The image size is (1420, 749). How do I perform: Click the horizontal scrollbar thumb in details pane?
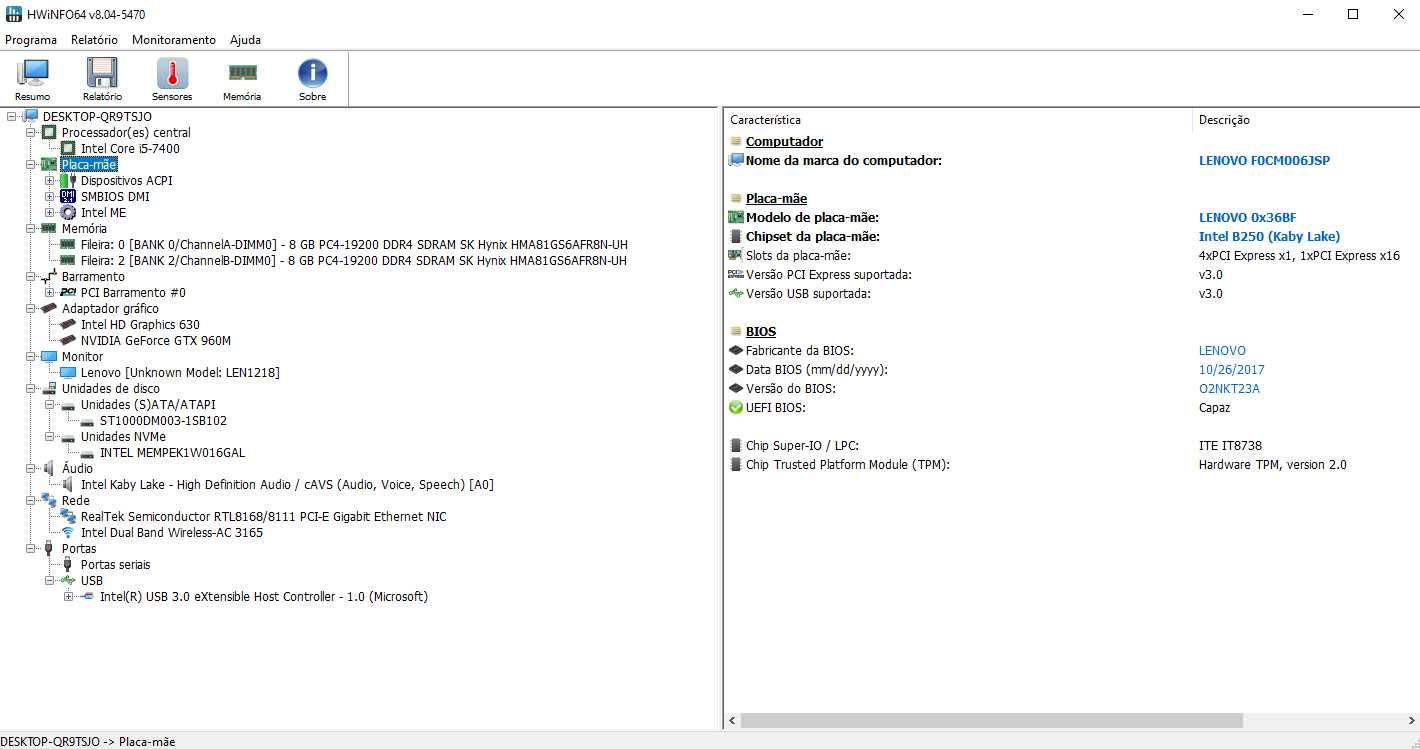click(x=991, y=721)
